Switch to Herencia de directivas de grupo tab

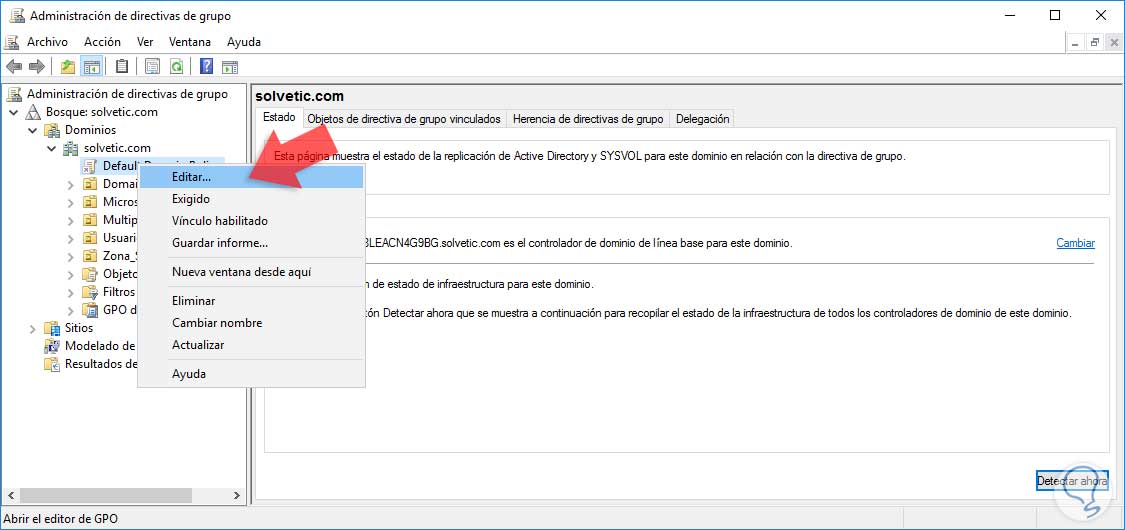(588, 119)
